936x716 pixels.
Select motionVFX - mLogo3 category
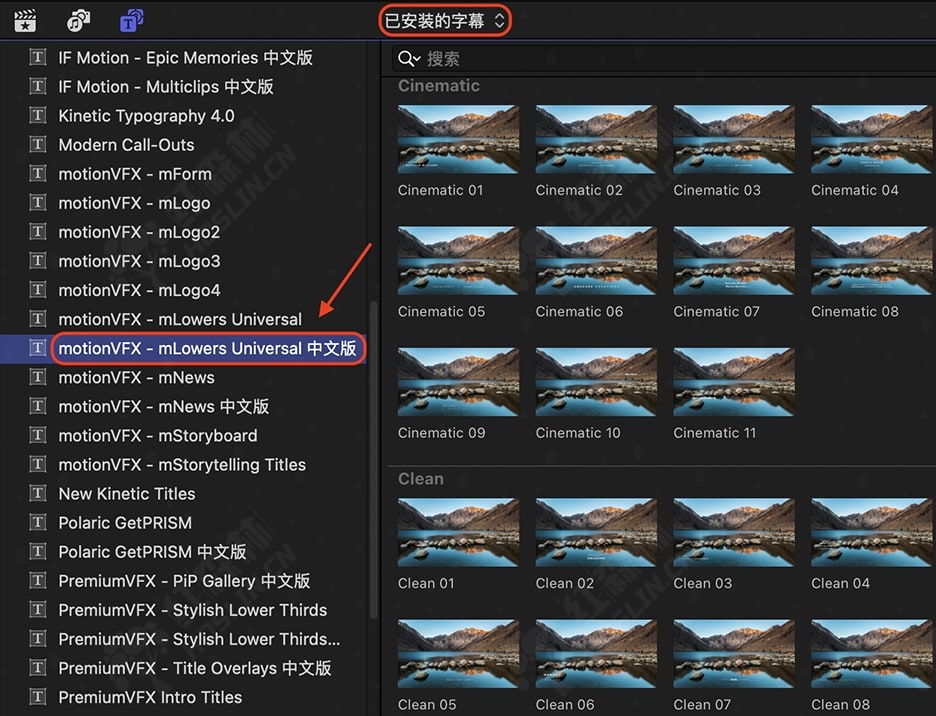click(x=139, y=261)
